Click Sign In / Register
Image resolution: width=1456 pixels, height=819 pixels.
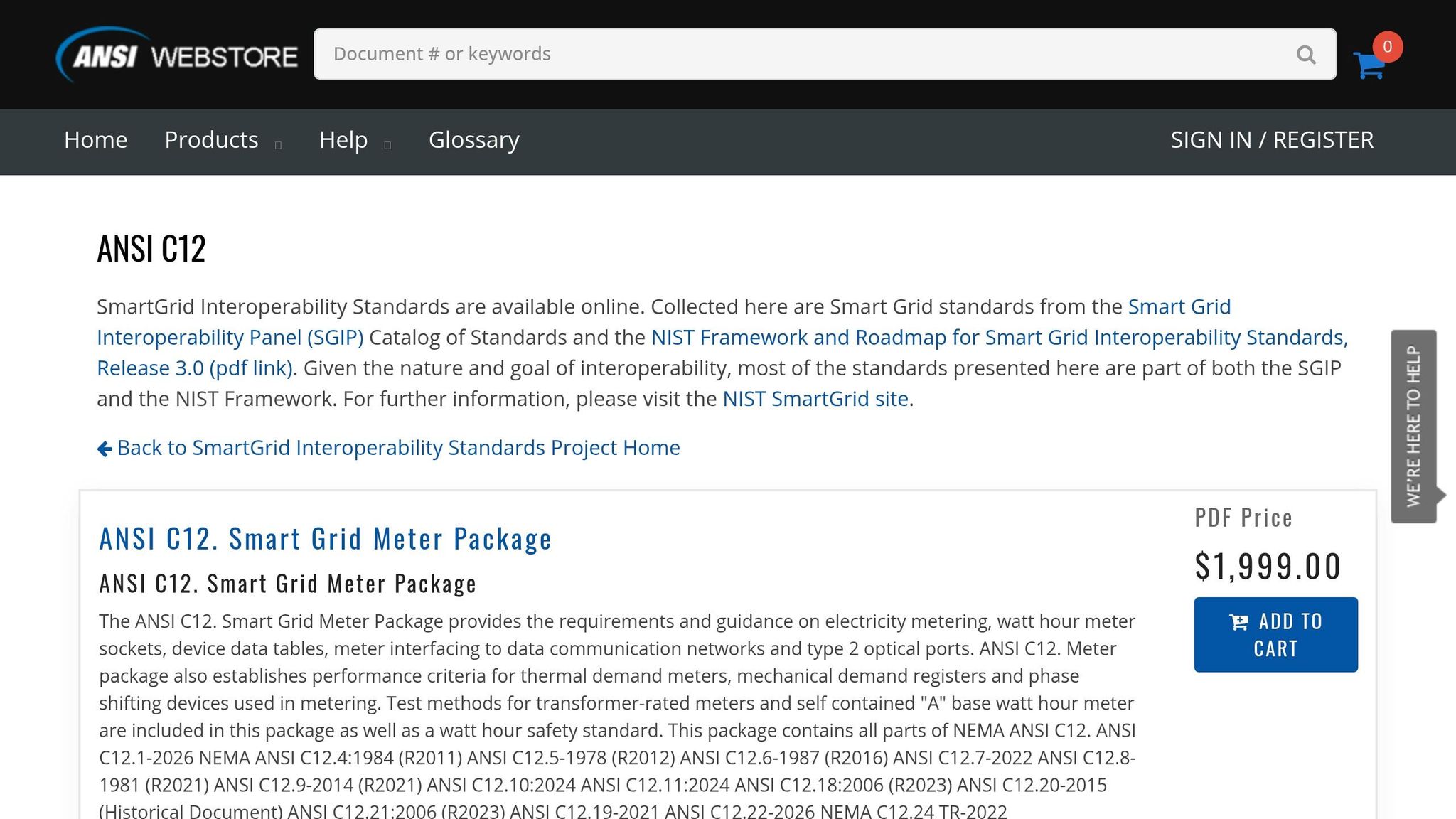1272,140
